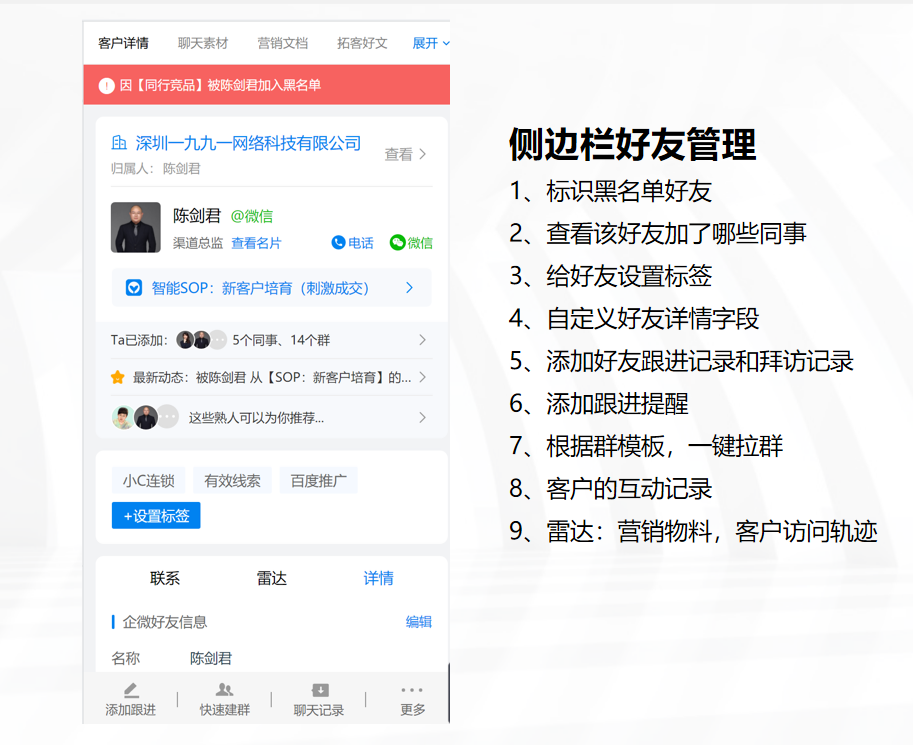Screen dimensions: 913x747
Task: Click the phone 电话 icon
Action: point(338,243)
